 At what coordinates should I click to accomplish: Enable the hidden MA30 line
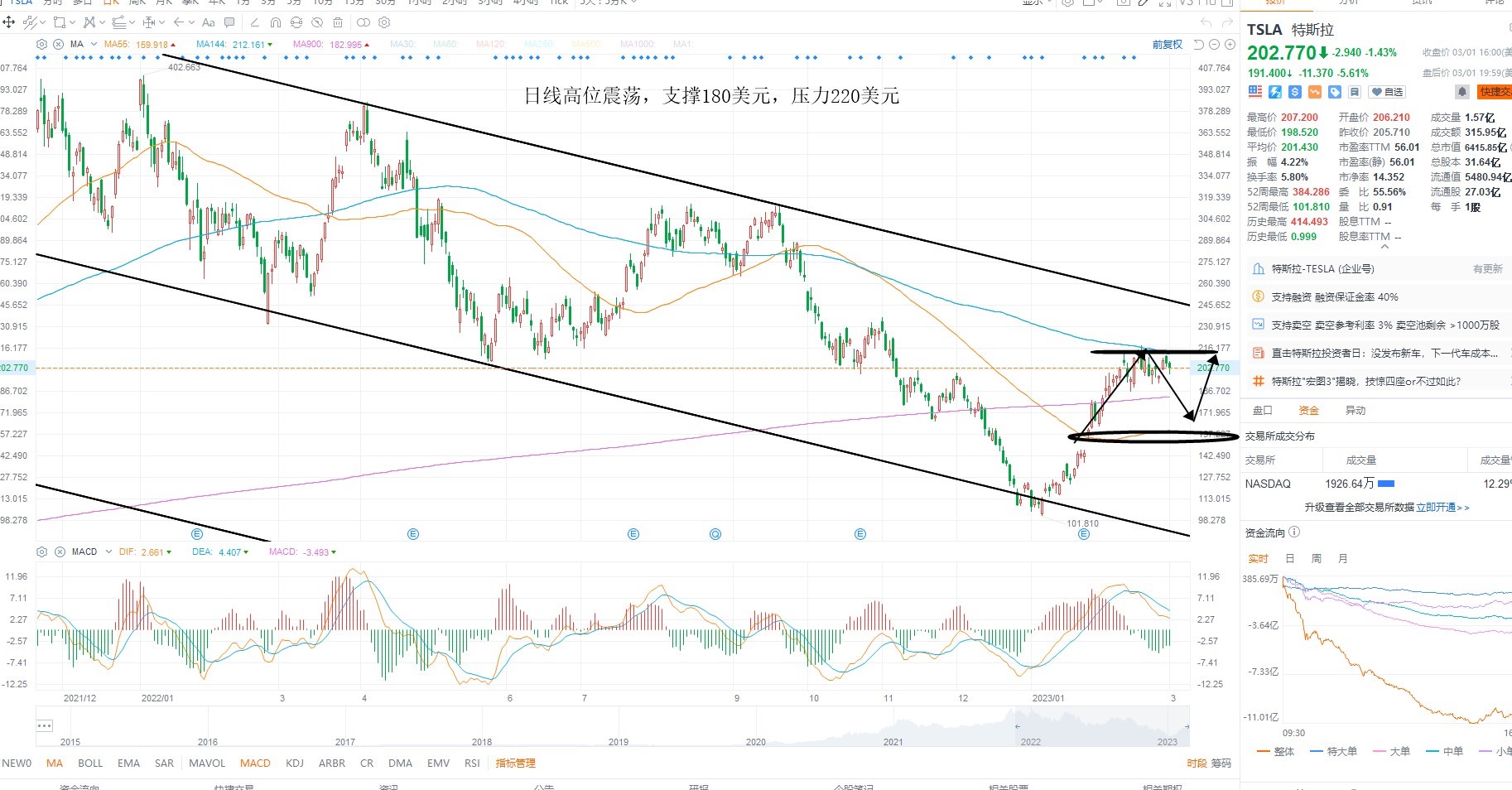pyautogui.click(x=402, y=45)
